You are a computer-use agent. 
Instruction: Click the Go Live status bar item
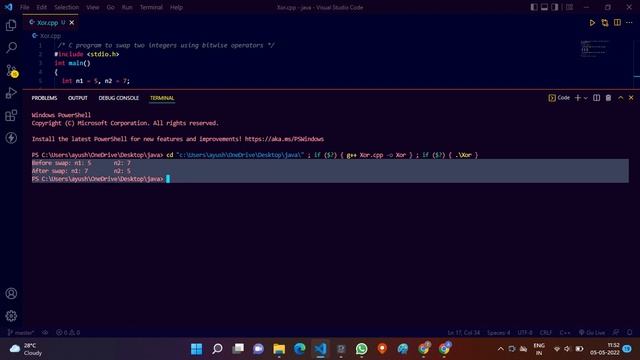tap(592, 333)
